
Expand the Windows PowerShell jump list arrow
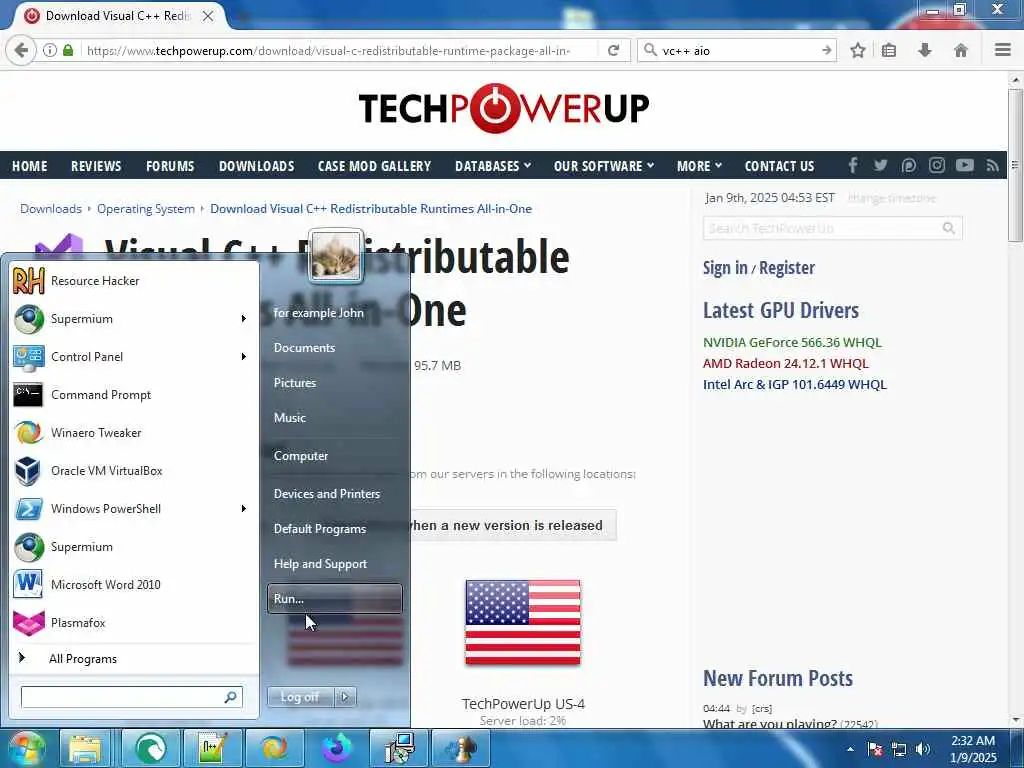point(244,509)
